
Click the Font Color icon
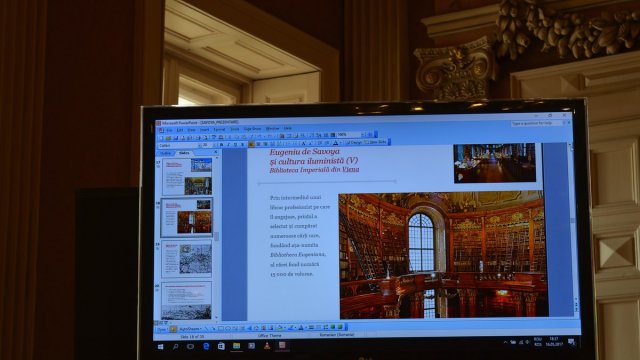coord(336,143)
